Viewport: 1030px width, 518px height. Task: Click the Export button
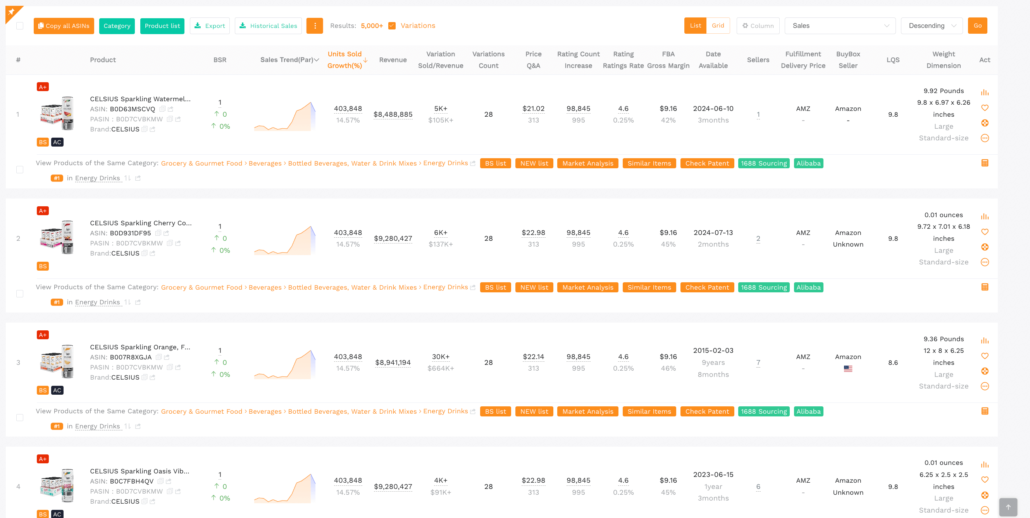210,26
